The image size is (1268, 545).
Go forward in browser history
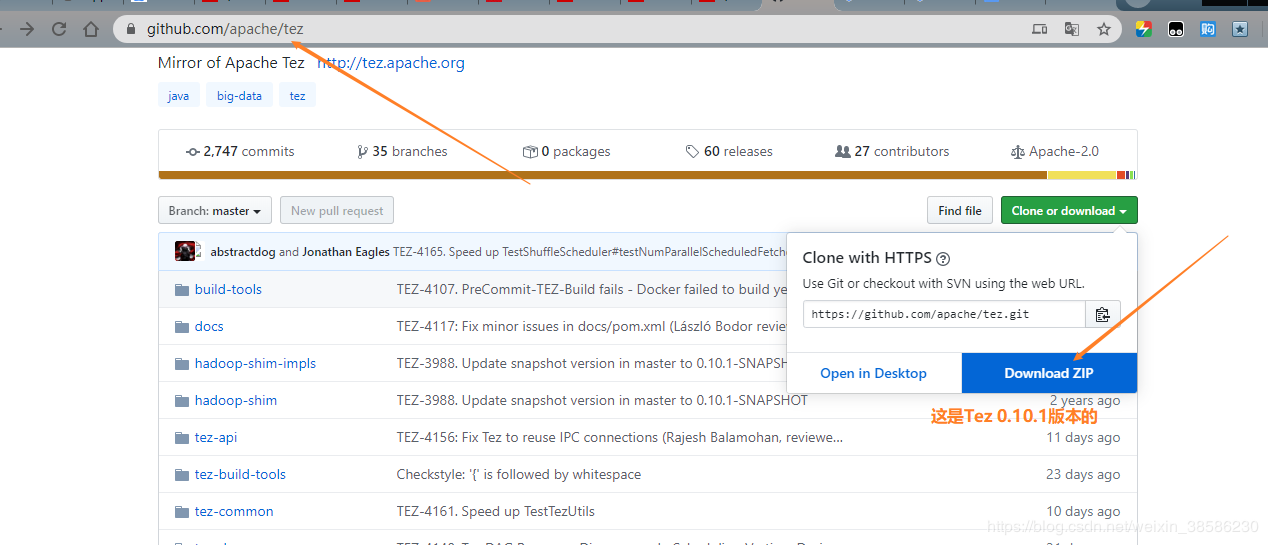[27, 29]
